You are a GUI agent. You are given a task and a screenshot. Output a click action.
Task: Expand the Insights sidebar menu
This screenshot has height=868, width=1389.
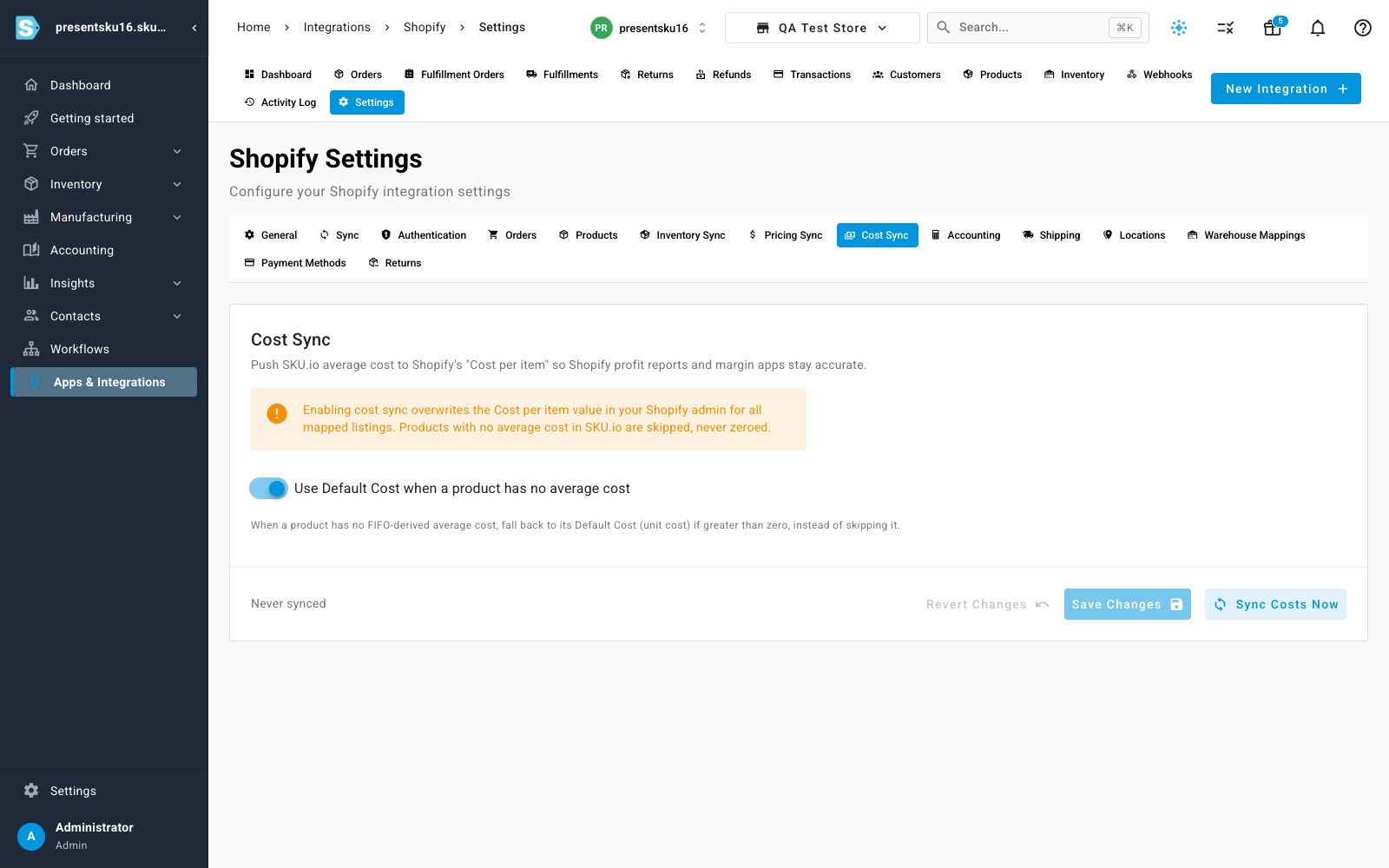point(177,283)
